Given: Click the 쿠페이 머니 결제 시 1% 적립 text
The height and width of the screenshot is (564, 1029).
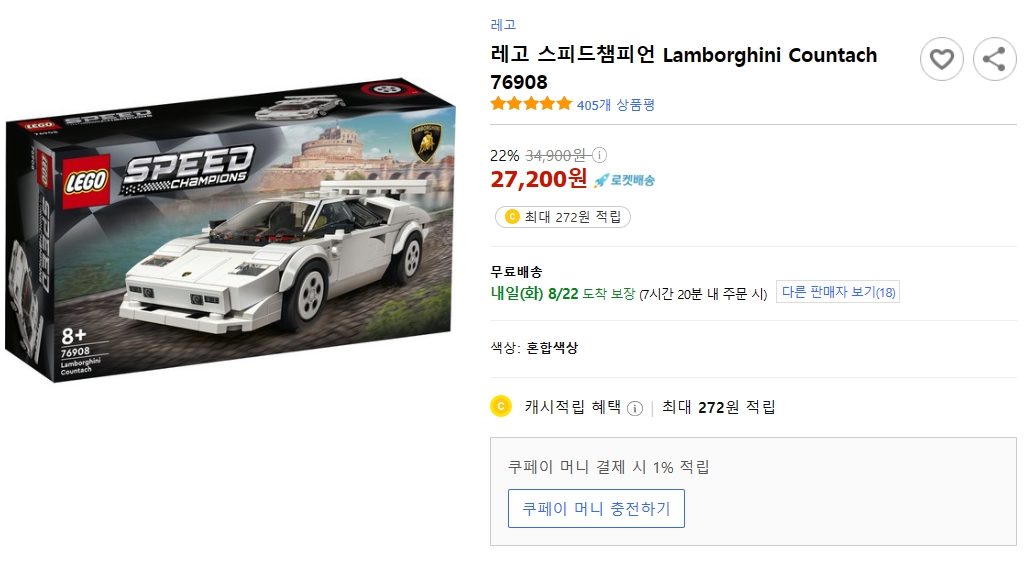Looking at the screenshot, I should (608, 467).
